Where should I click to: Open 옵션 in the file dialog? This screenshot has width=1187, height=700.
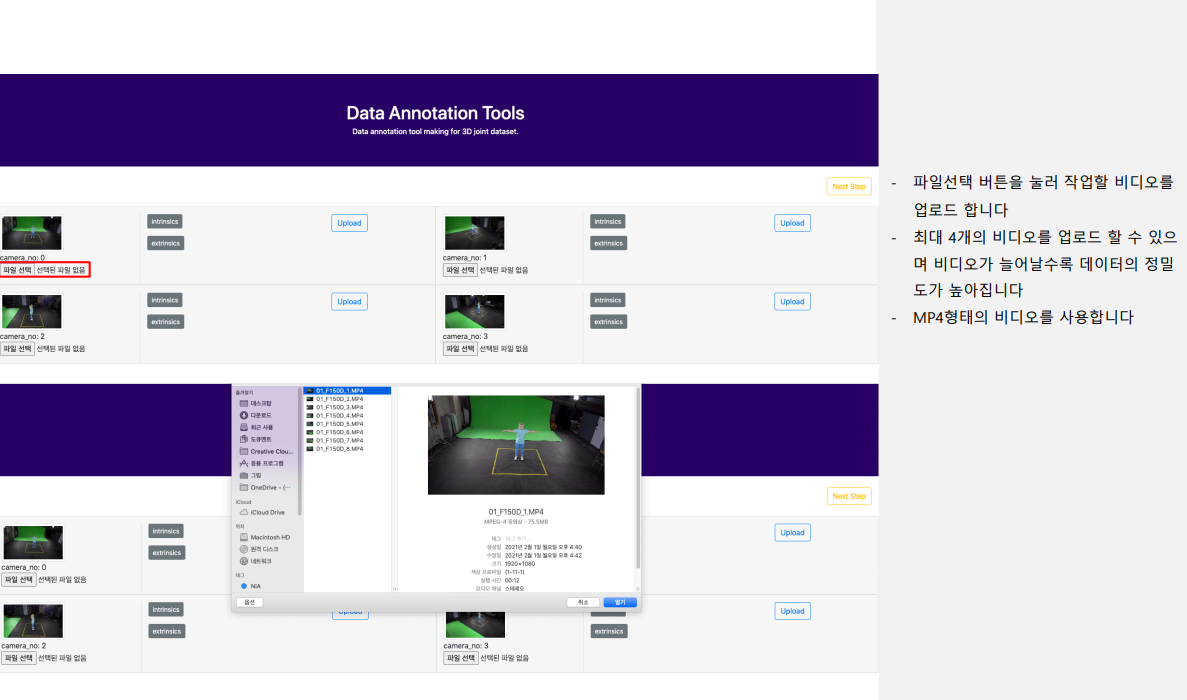pyautogui.click(x=250, y=602)
